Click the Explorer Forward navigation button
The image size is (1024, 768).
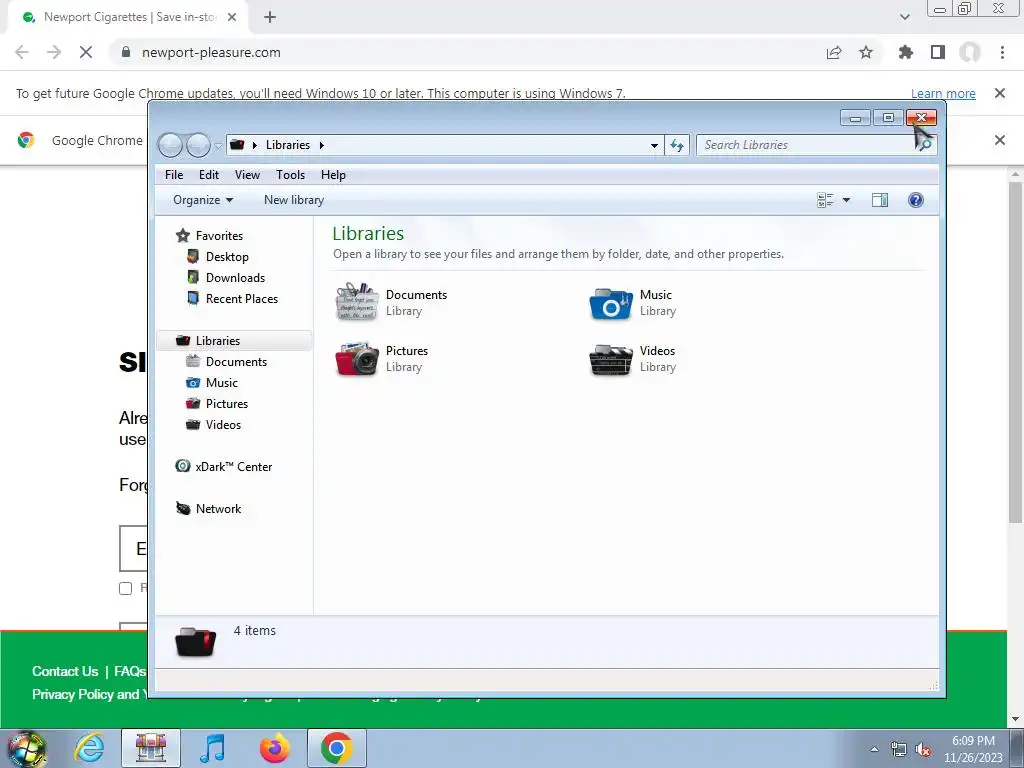pyautogui.click(x=199, y=145)
